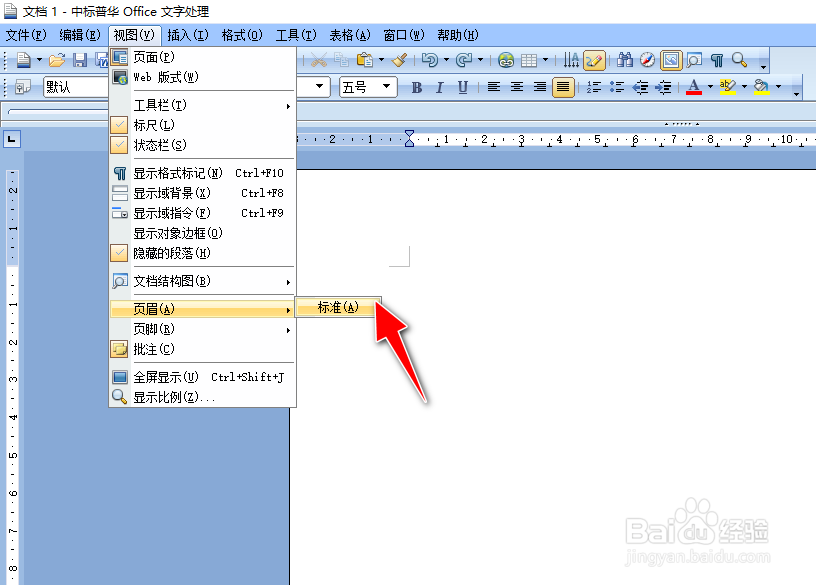Select the center alignment icon
816x585 pixels.
tap(515, 87)
